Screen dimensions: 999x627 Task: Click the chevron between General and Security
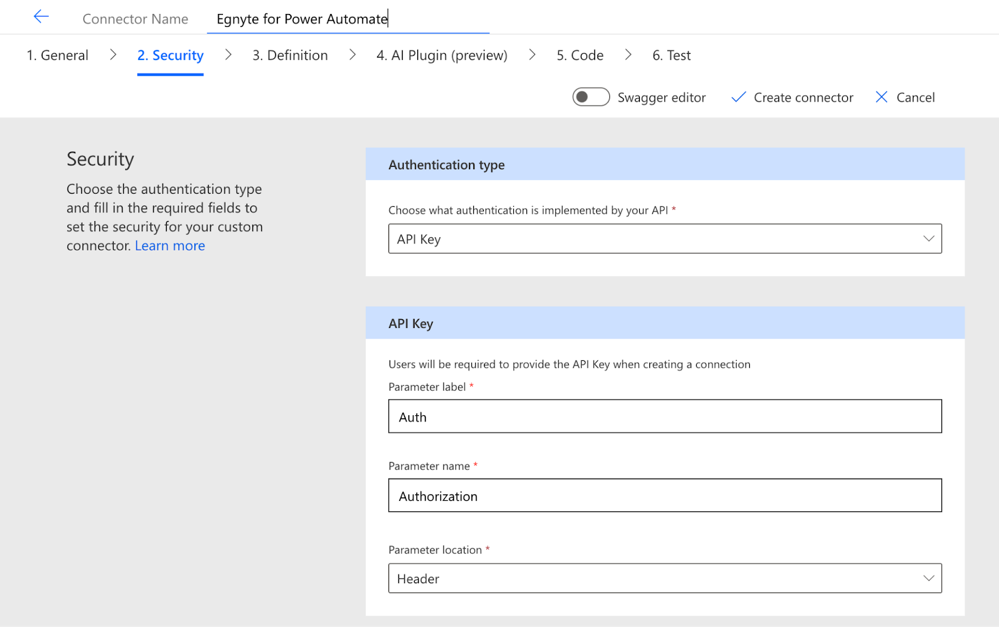[x=113, y=55]
